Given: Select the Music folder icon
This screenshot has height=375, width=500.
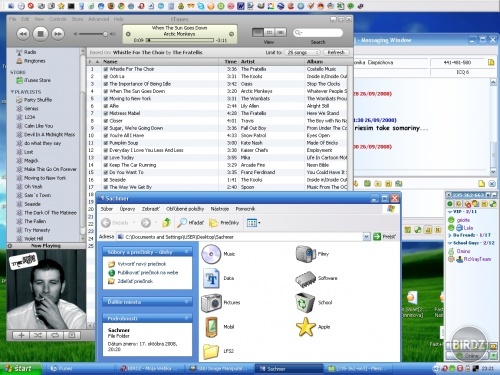Looking at the screenshot, I should [211, 254].
